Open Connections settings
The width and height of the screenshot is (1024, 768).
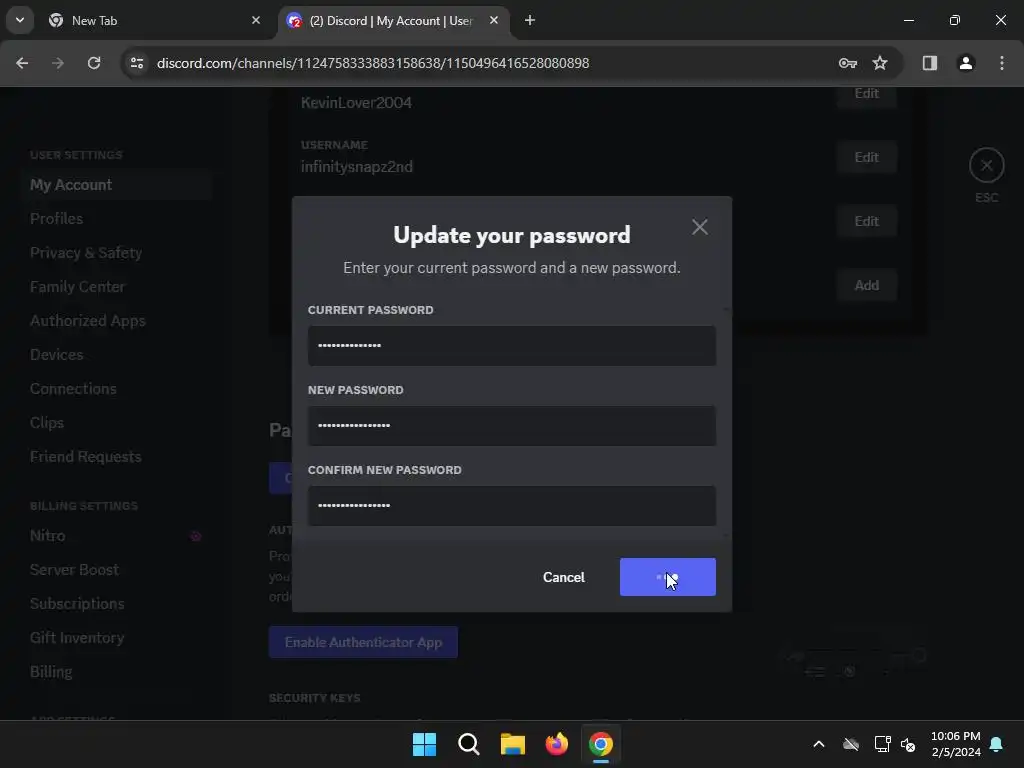[x=118, y=389]
